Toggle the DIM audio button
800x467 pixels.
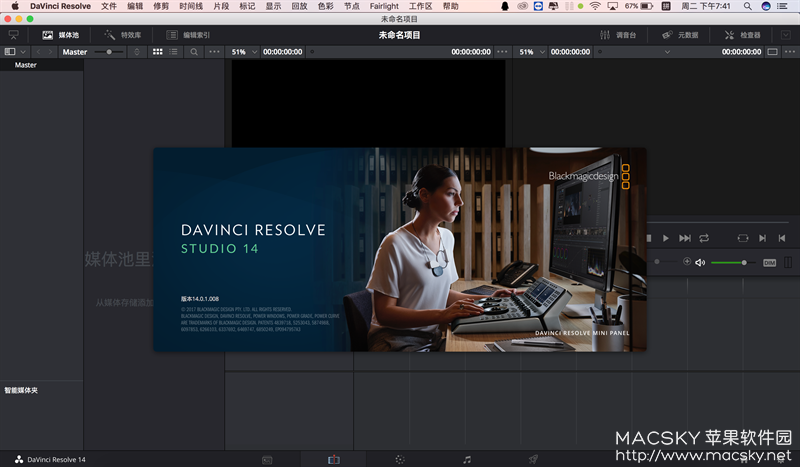[x=769, y=263]
